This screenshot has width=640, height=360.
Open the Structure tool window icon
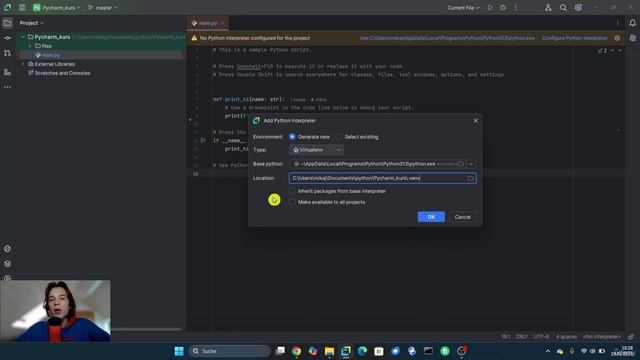pos(7,72)
